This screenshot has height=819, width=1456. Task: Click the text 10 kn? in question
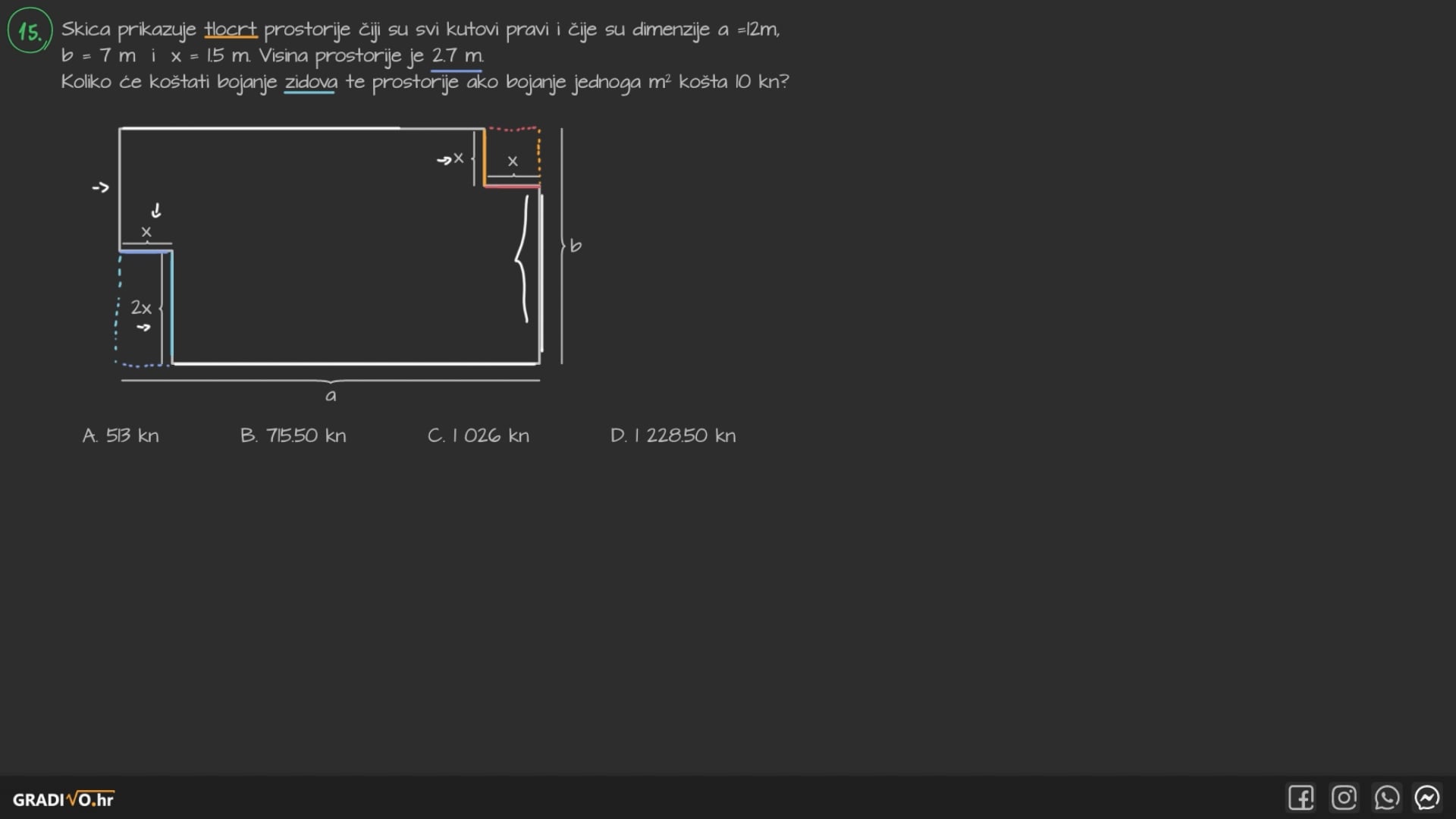pyautogui.click(x=761, y=82)
